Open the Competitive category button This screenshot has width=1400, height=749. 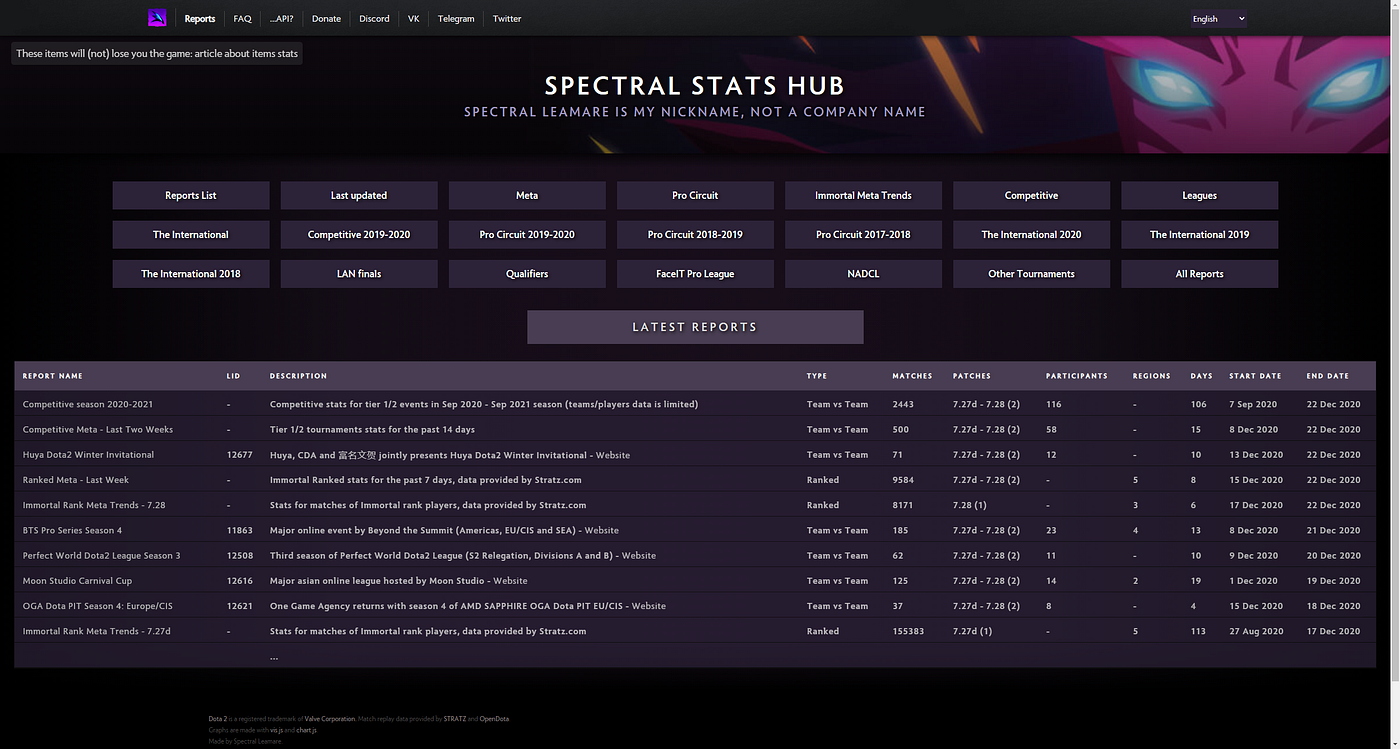(x=1031, y=195)
